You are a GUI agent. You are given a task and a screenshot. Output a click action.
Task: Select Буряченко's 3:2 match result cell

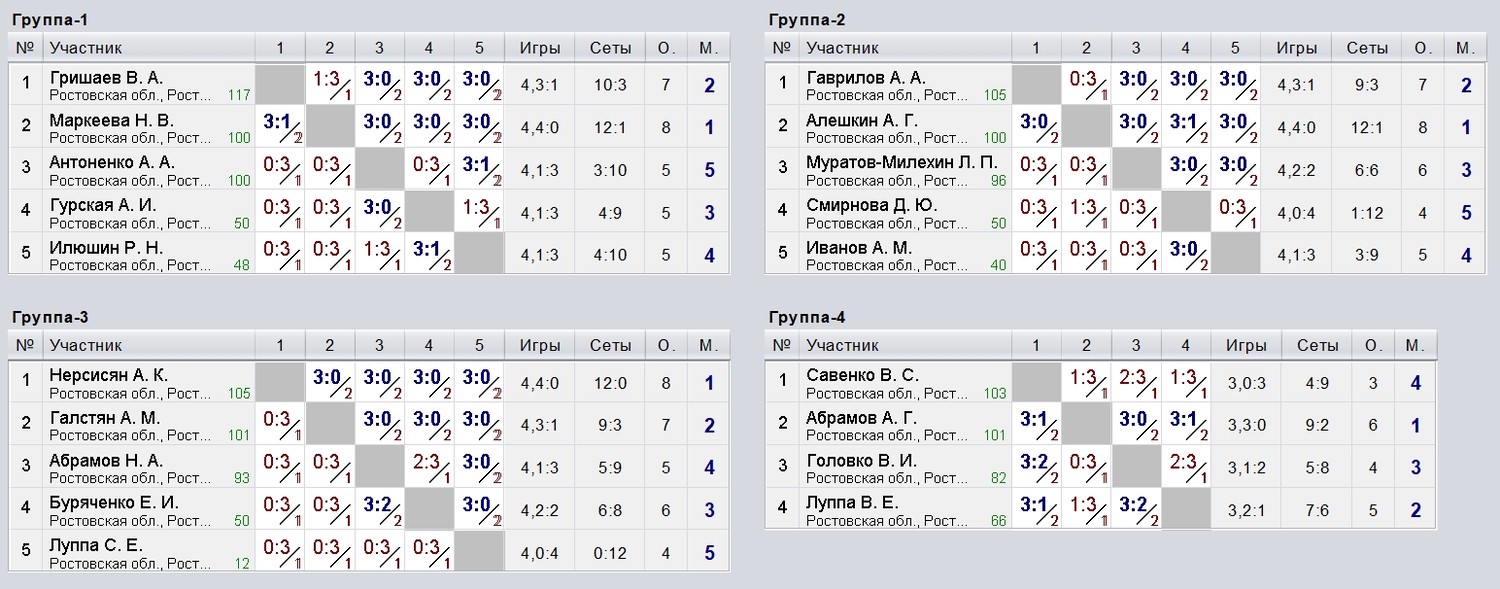pos(379,511)
